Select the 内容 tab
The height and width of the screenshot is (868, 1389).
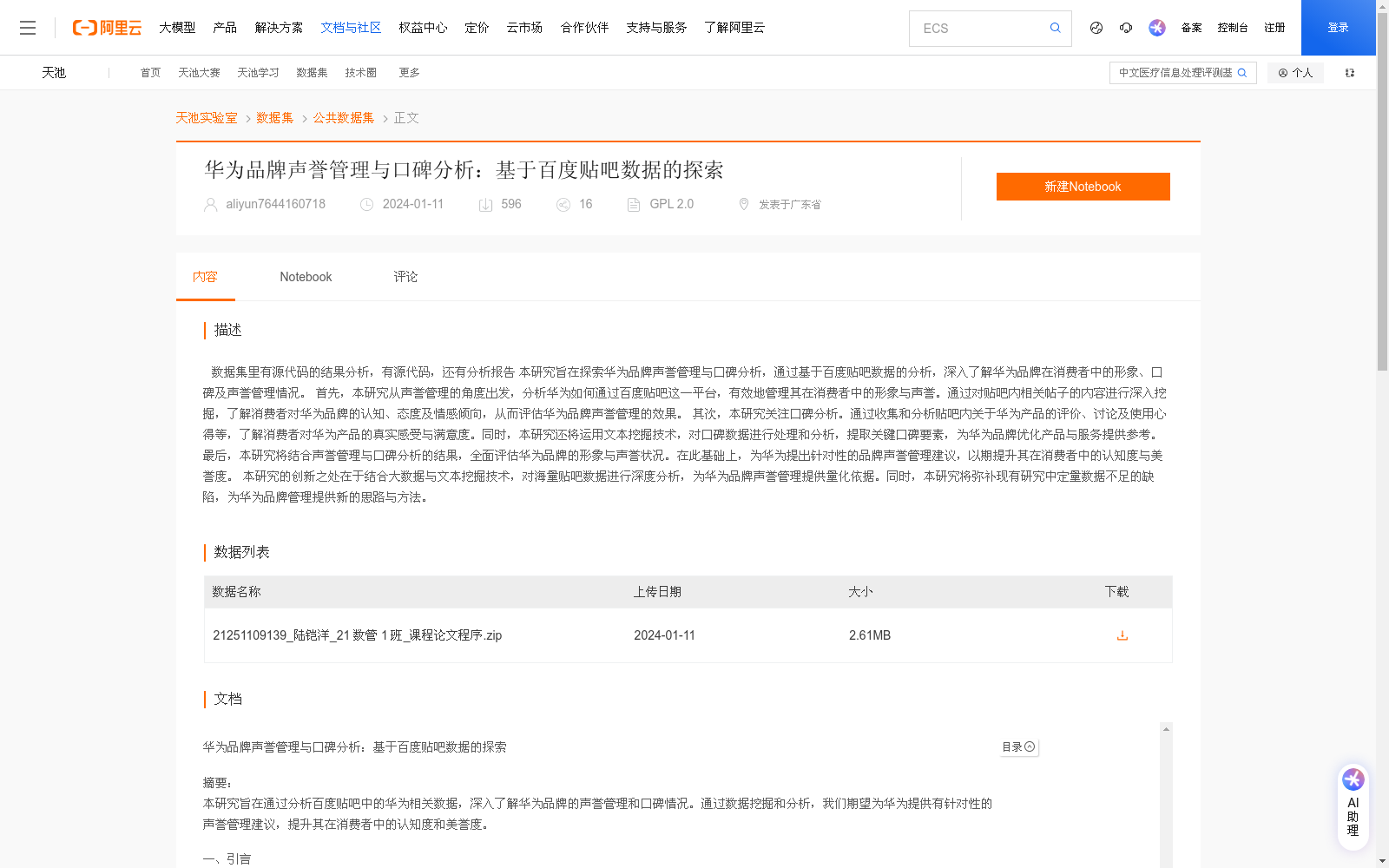(x=205, y=277)
